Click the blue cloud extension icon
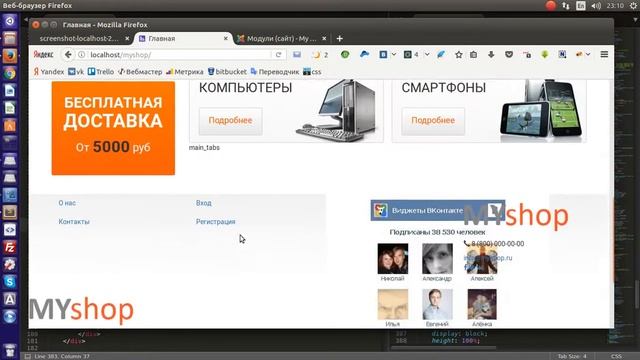The image size is (640, 360). click(364, 54)
